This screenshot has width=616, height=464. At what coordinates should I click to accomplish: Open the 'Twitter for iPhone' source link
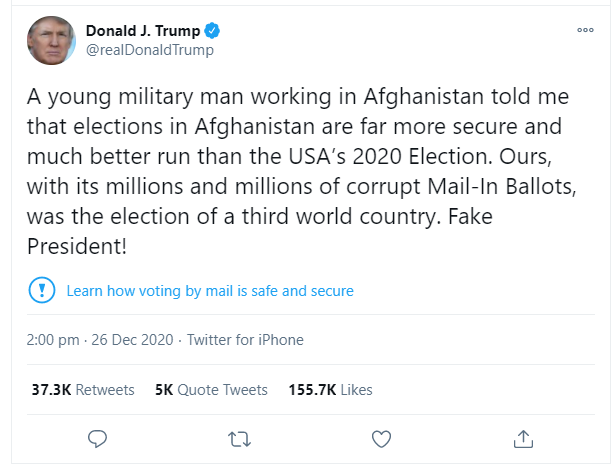pos(245,340)
